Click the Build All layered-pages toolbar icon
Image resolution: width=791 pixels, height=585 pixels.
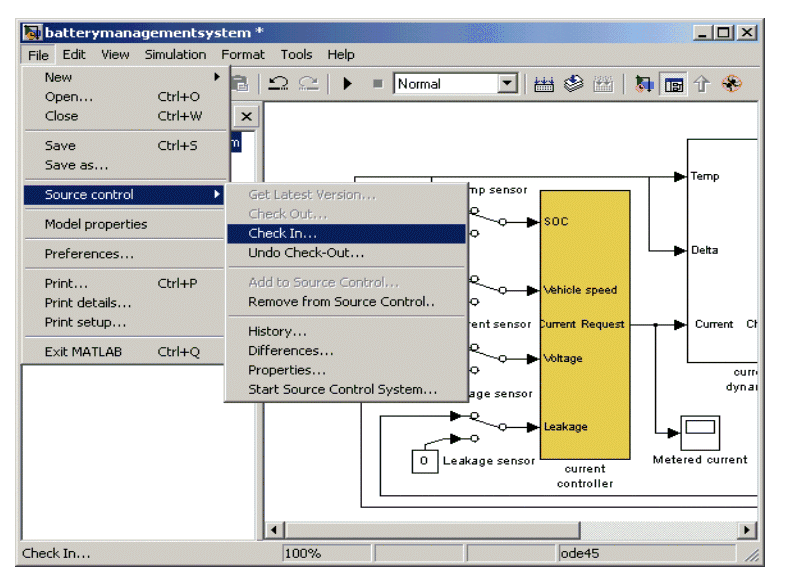[573, 85]
